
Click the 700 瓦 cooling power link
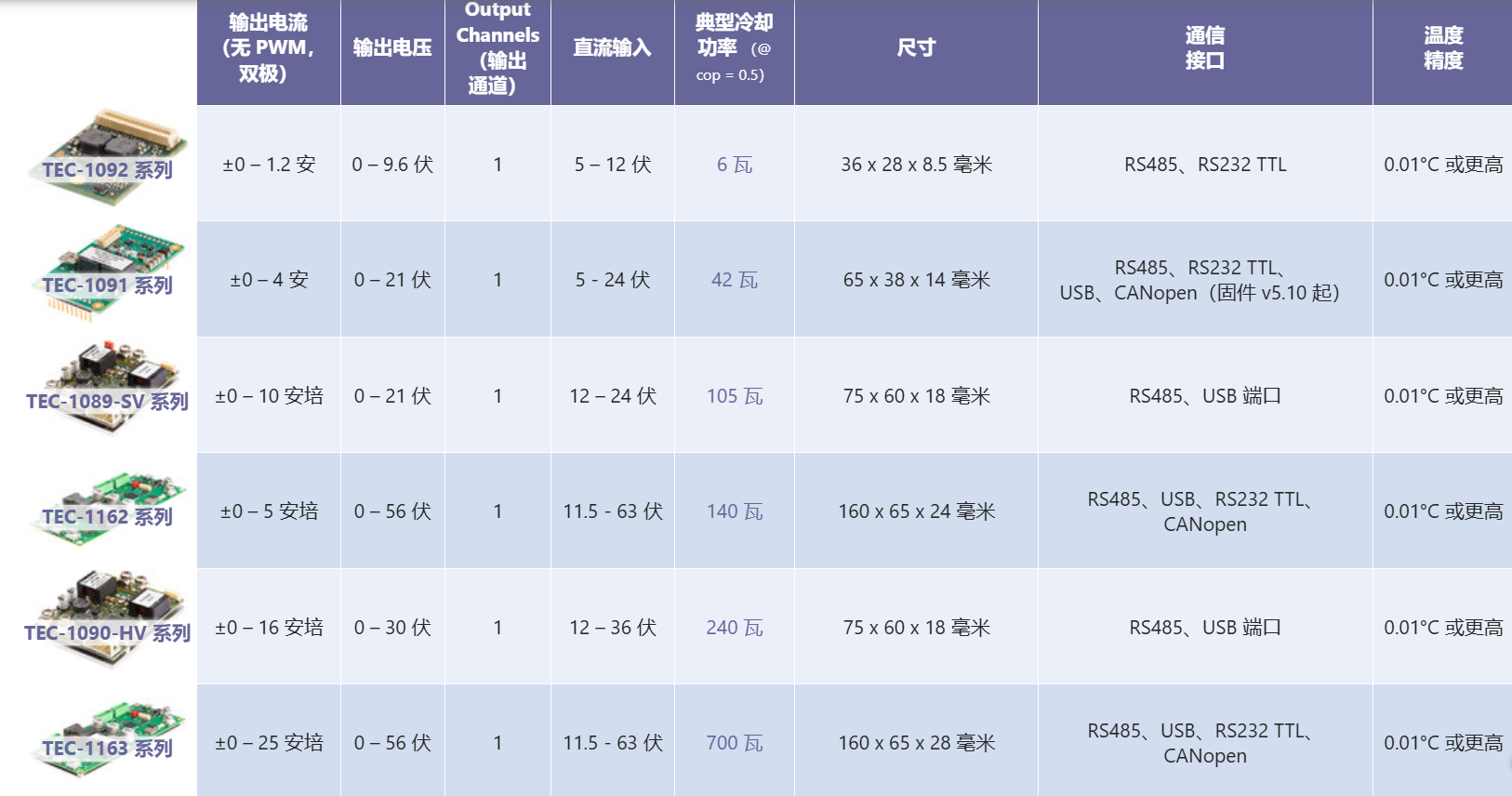(735, 743)
